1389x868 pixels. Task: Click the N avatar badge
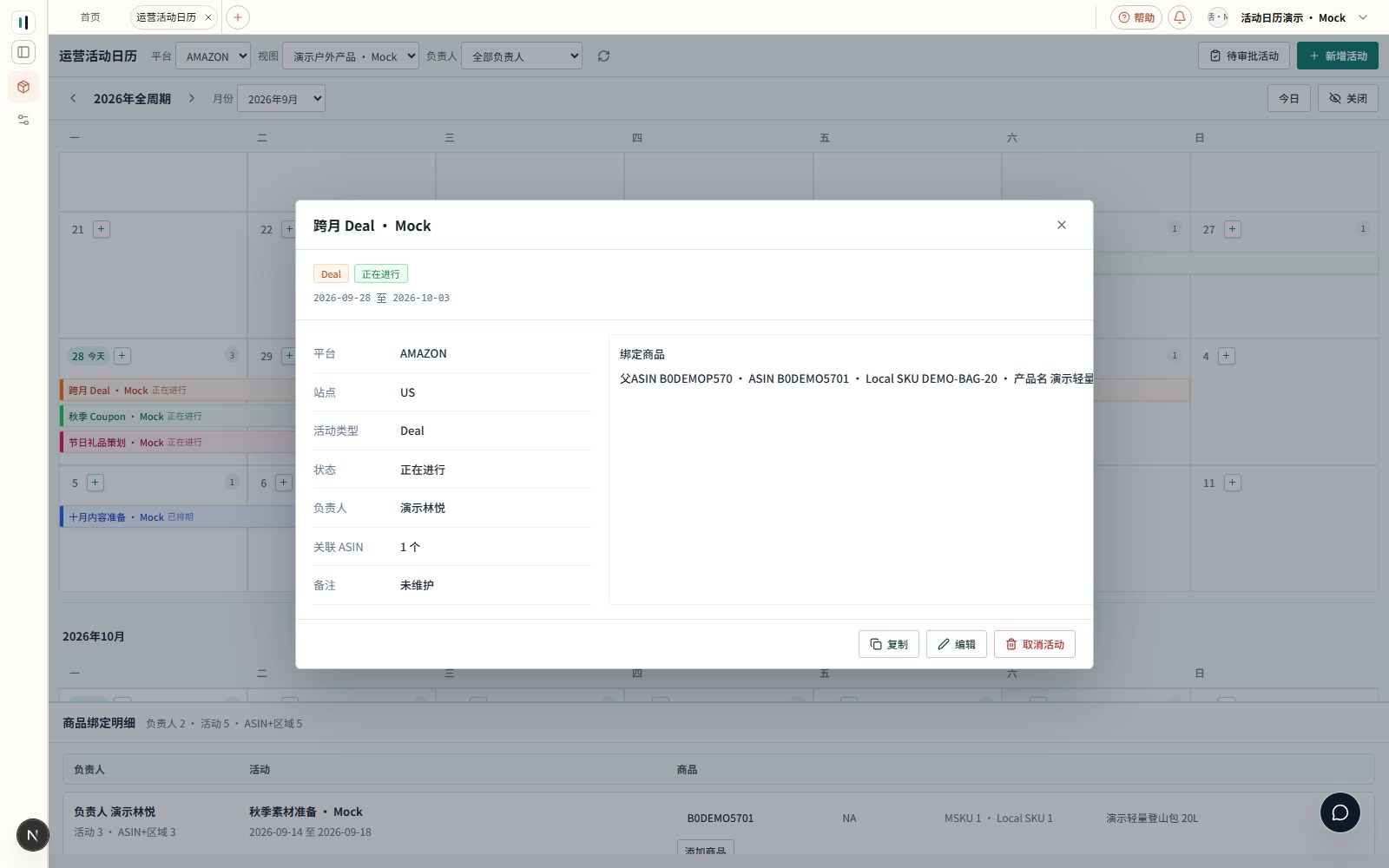(x=33, y=836)
